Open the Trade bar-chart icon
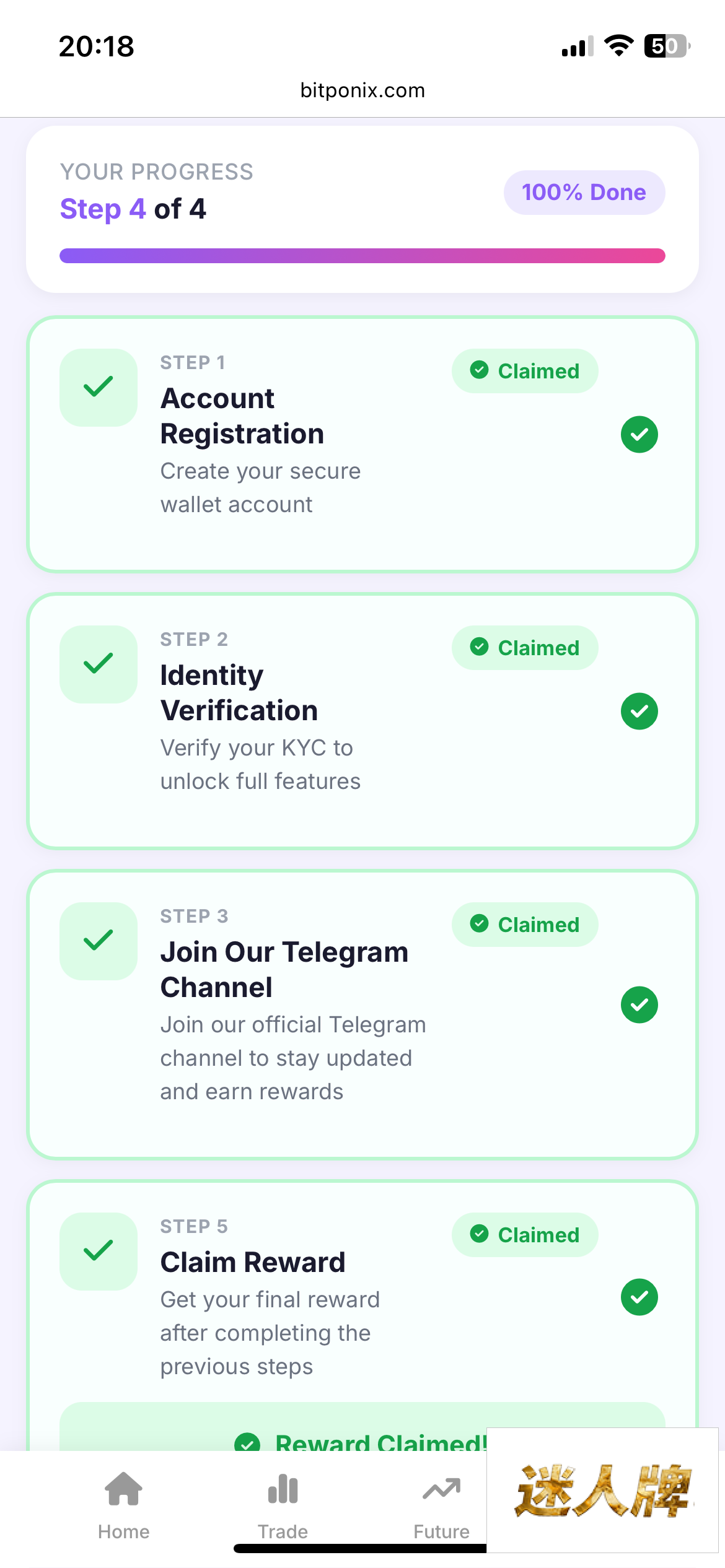Viewport: 725px width, 1568px height. [283, 1490]
